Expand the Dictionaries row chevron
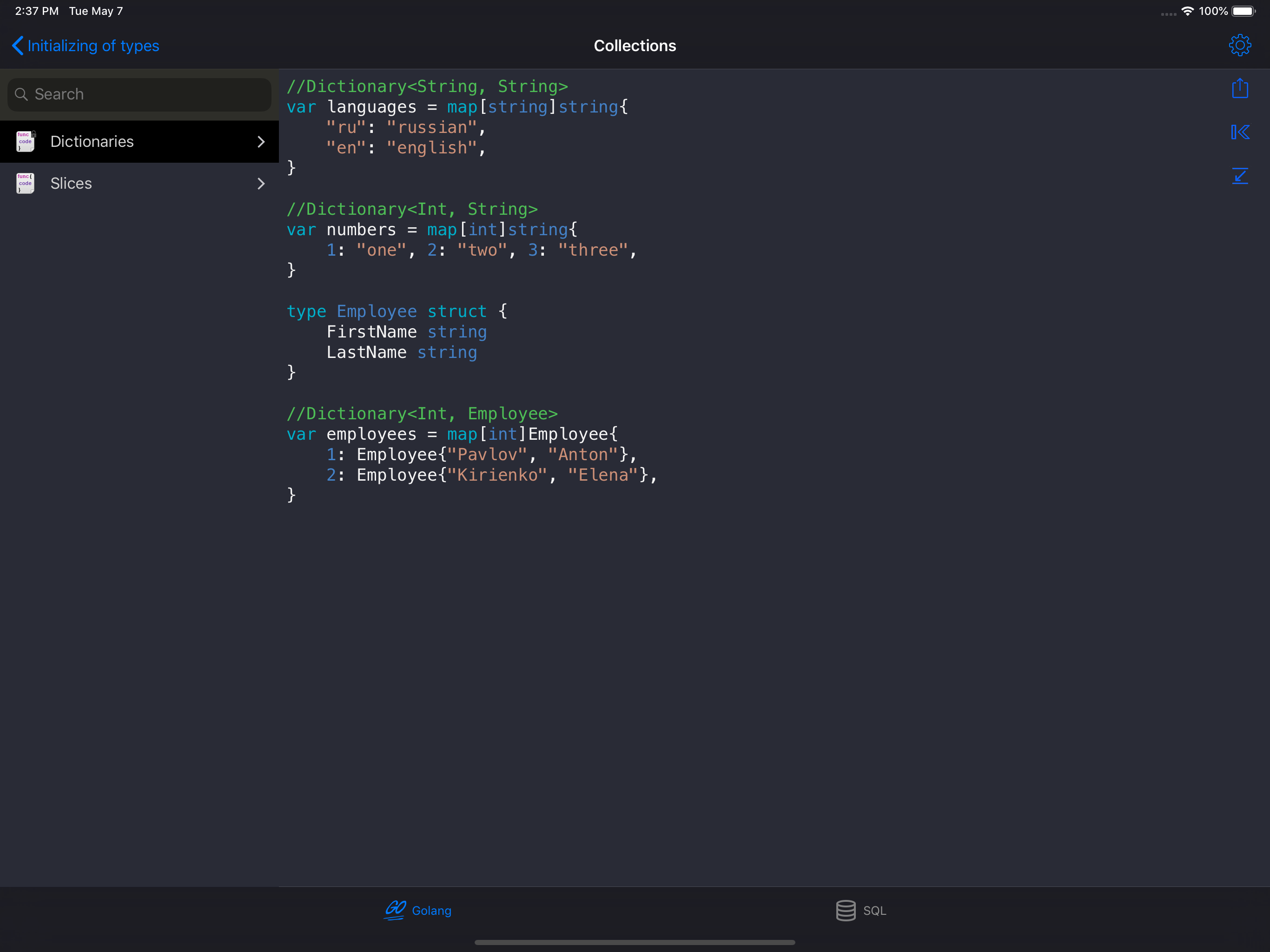1270x952 pixels. [261, 141]
